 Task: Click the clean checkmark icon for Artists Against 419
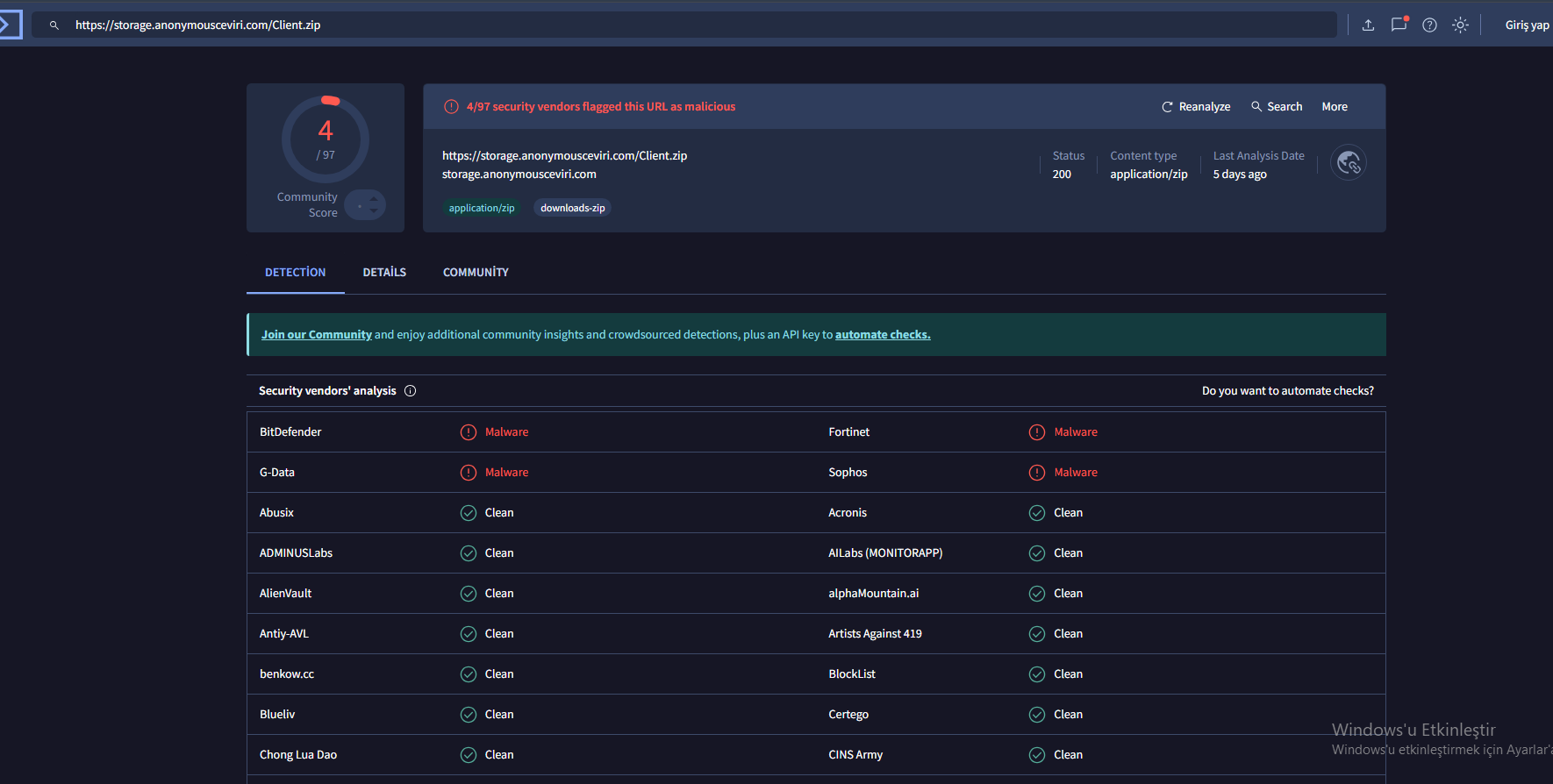(1037, 634)
